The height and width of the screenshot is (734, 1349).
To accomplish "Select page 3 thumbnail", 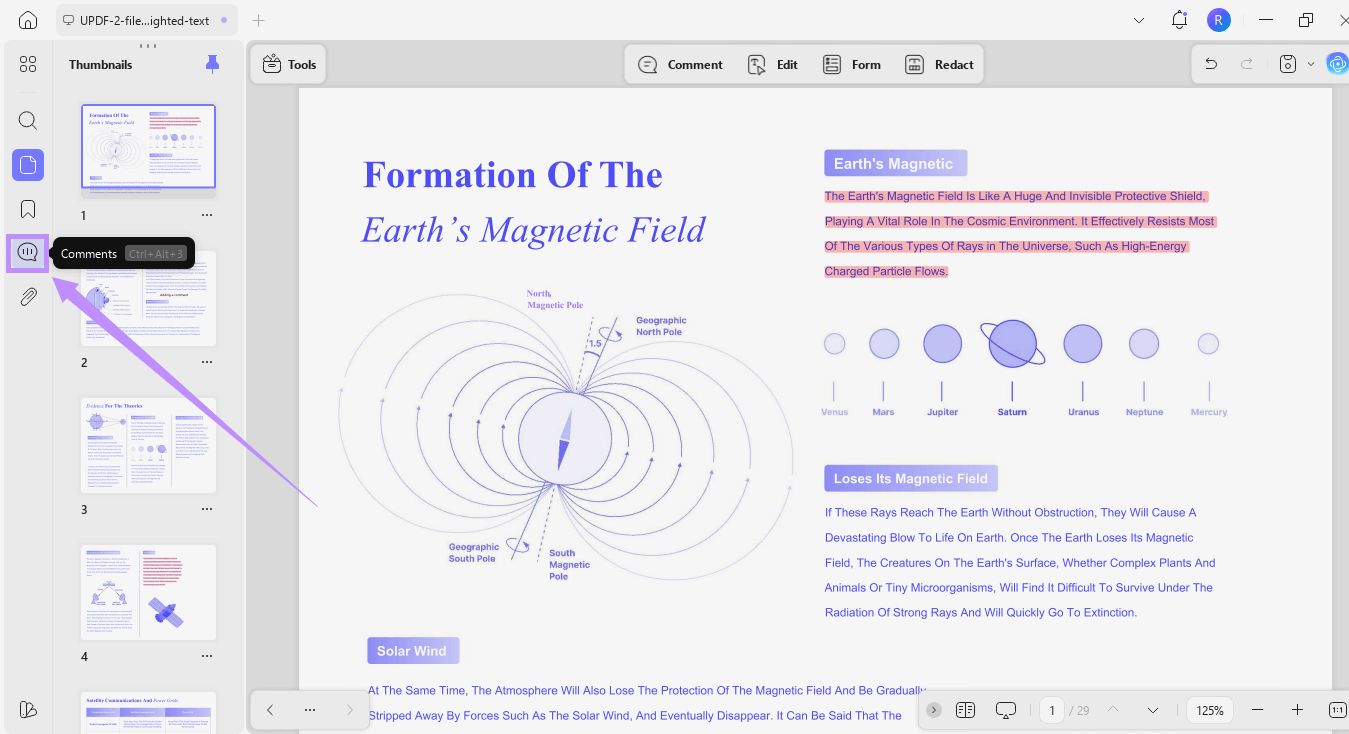I will (x=148, y=445).
